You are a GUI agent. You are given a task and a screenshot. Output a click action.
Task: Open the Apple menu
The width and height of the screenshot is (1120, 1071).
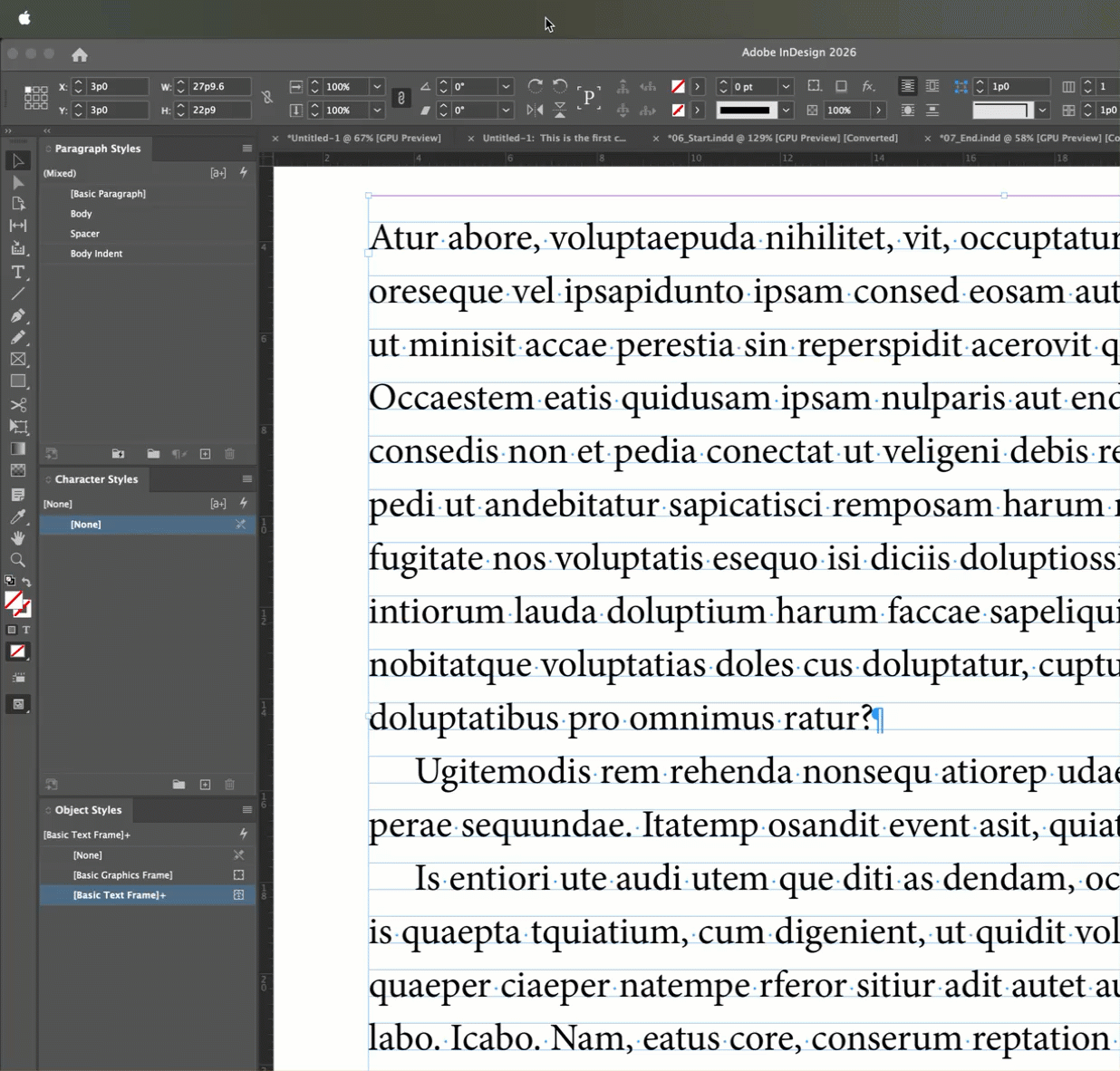coord(24,18)
